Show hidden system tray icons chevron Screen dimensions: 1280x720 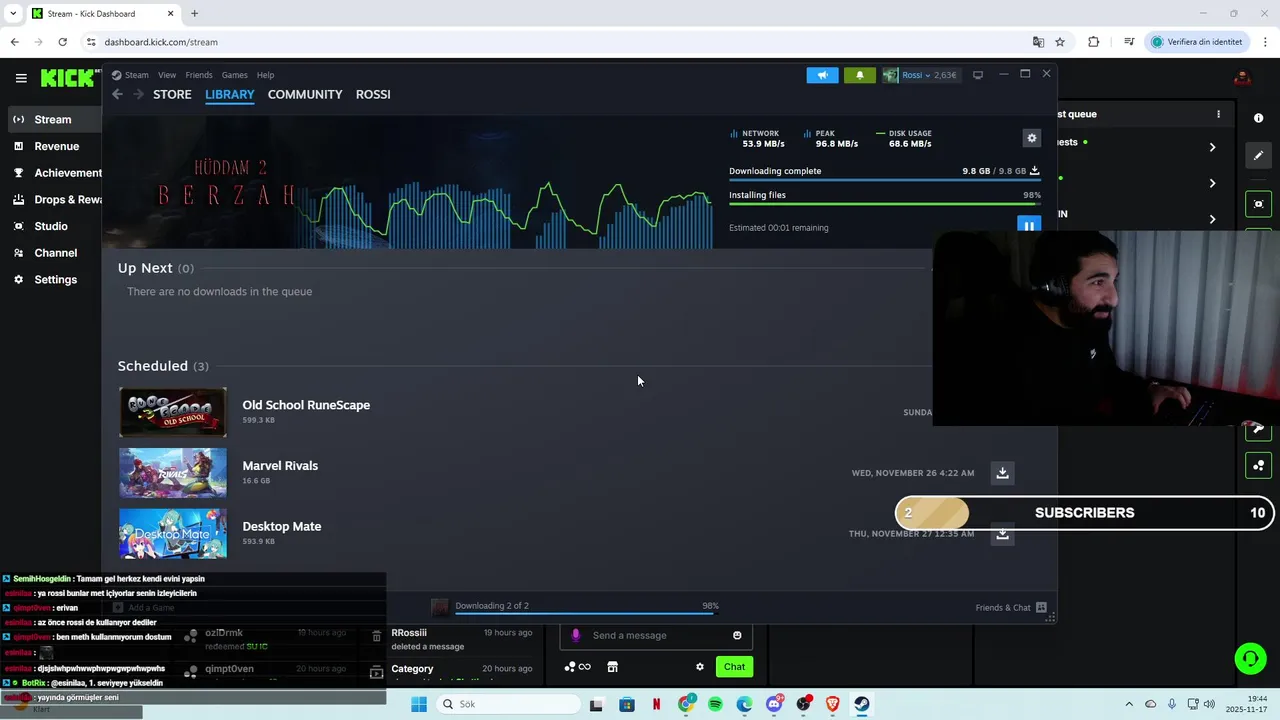pos(1129,704)
